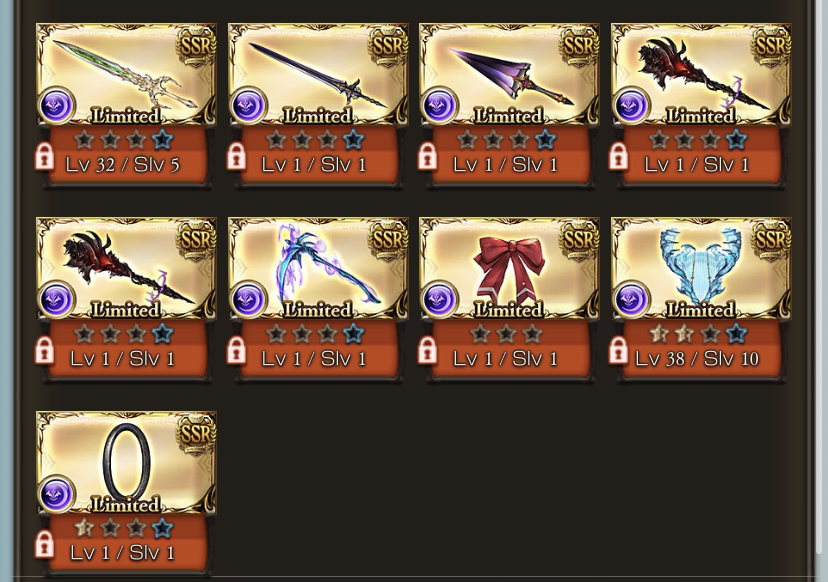Select the glowing blue scythe weapon

pos(318,268)
